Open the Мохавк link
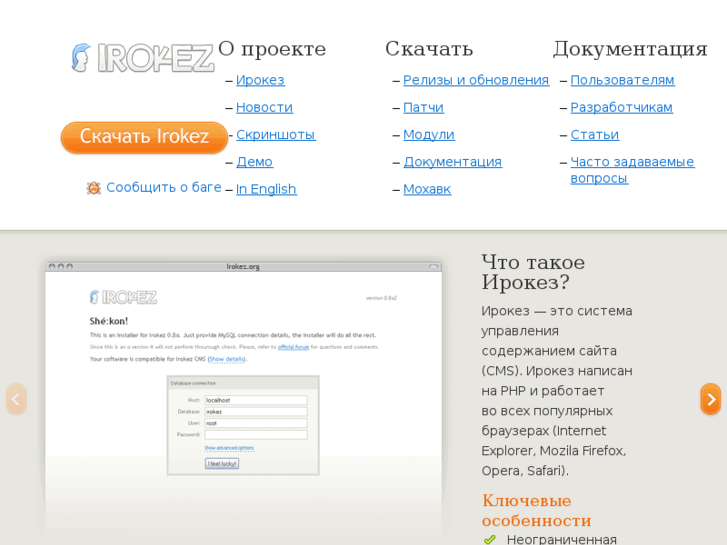727x545 pixels. click(427, 189)
